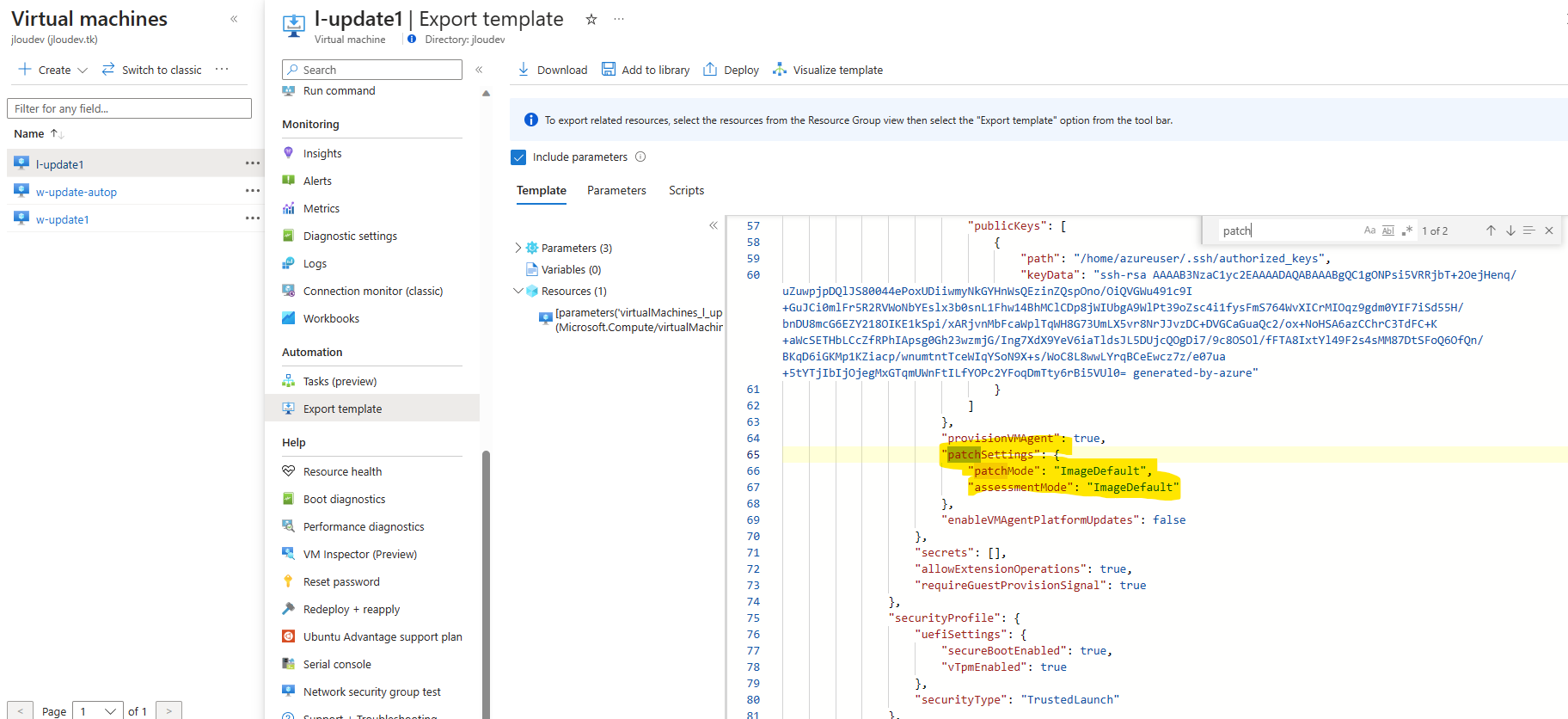Go to the next page of VMs

coord(168,711)
